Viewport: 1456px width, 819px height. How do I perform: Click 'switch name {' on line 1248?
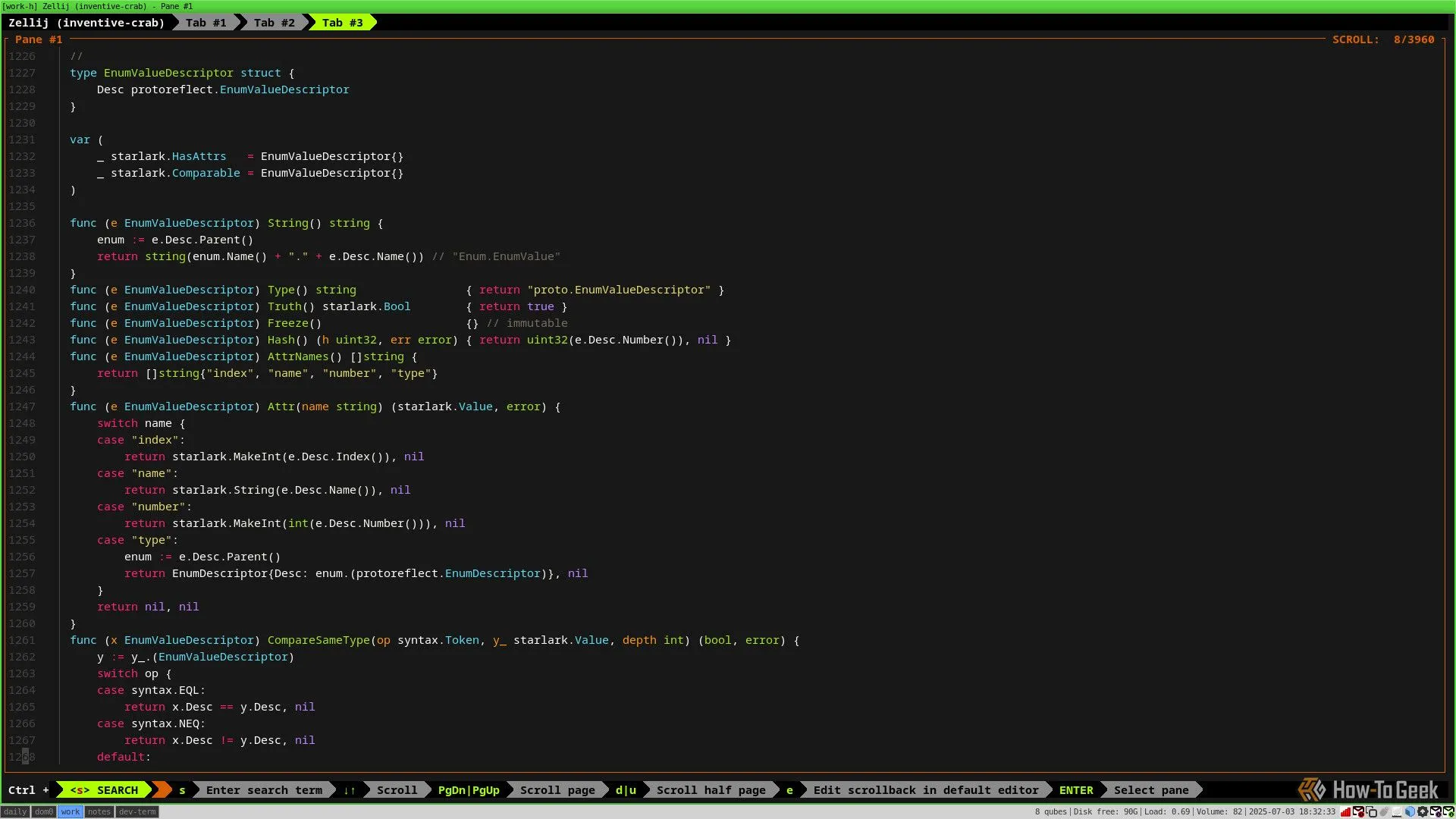point(141,423)
